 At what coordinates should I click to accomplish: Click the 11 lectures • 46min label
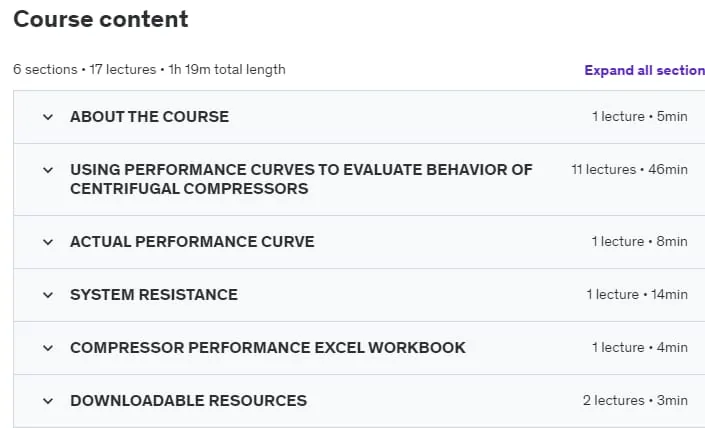(629, 169)
